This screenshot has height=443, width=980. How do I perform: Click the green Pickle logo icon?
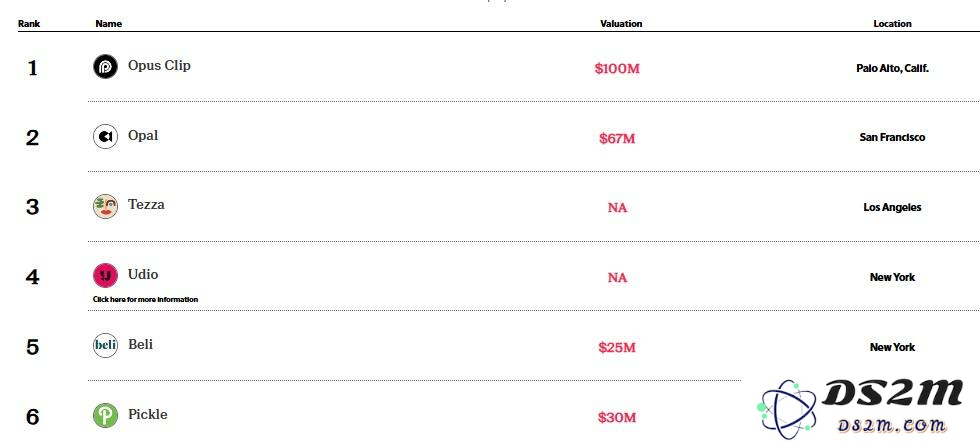(105, 416)
